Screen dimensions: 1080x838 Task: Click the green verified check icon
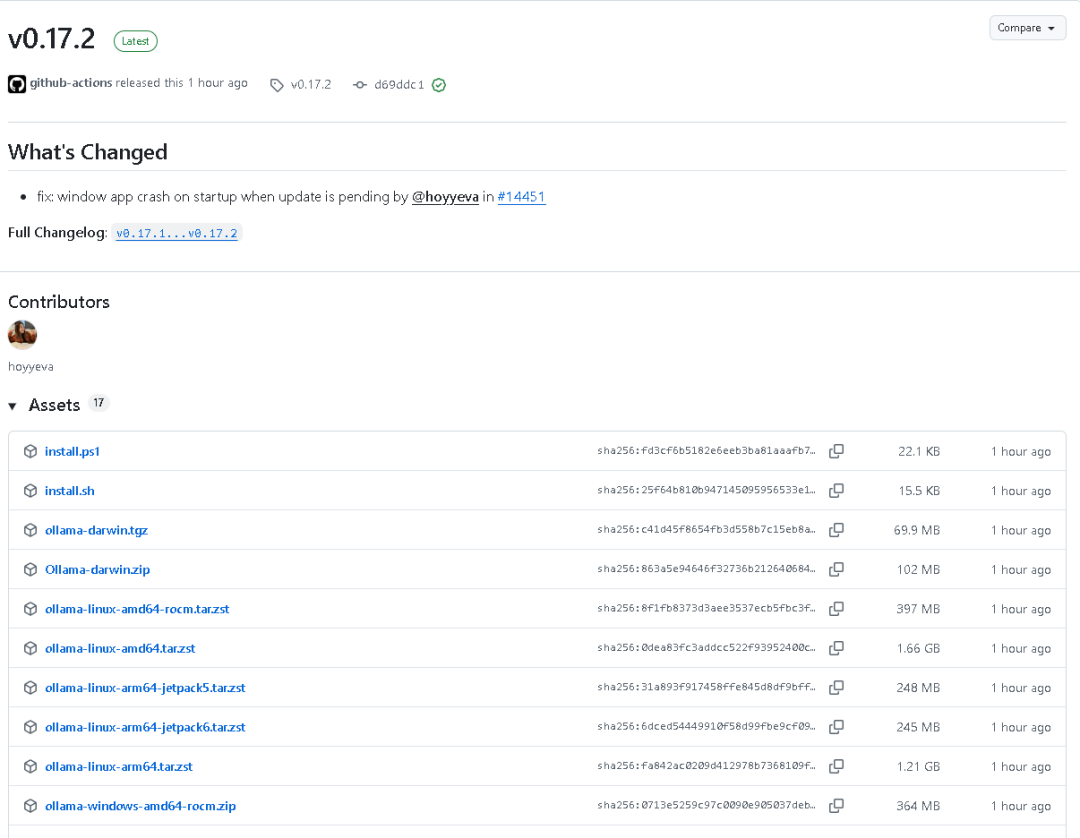coord(439,85)
